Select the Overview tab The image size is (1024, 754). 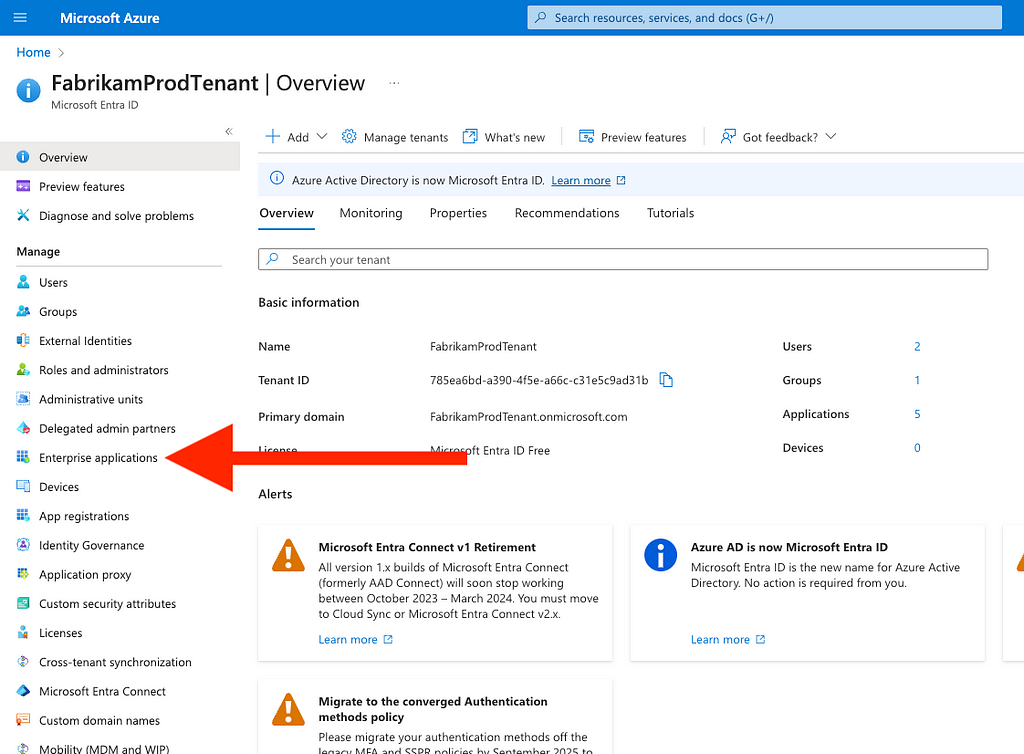[287, 213]
